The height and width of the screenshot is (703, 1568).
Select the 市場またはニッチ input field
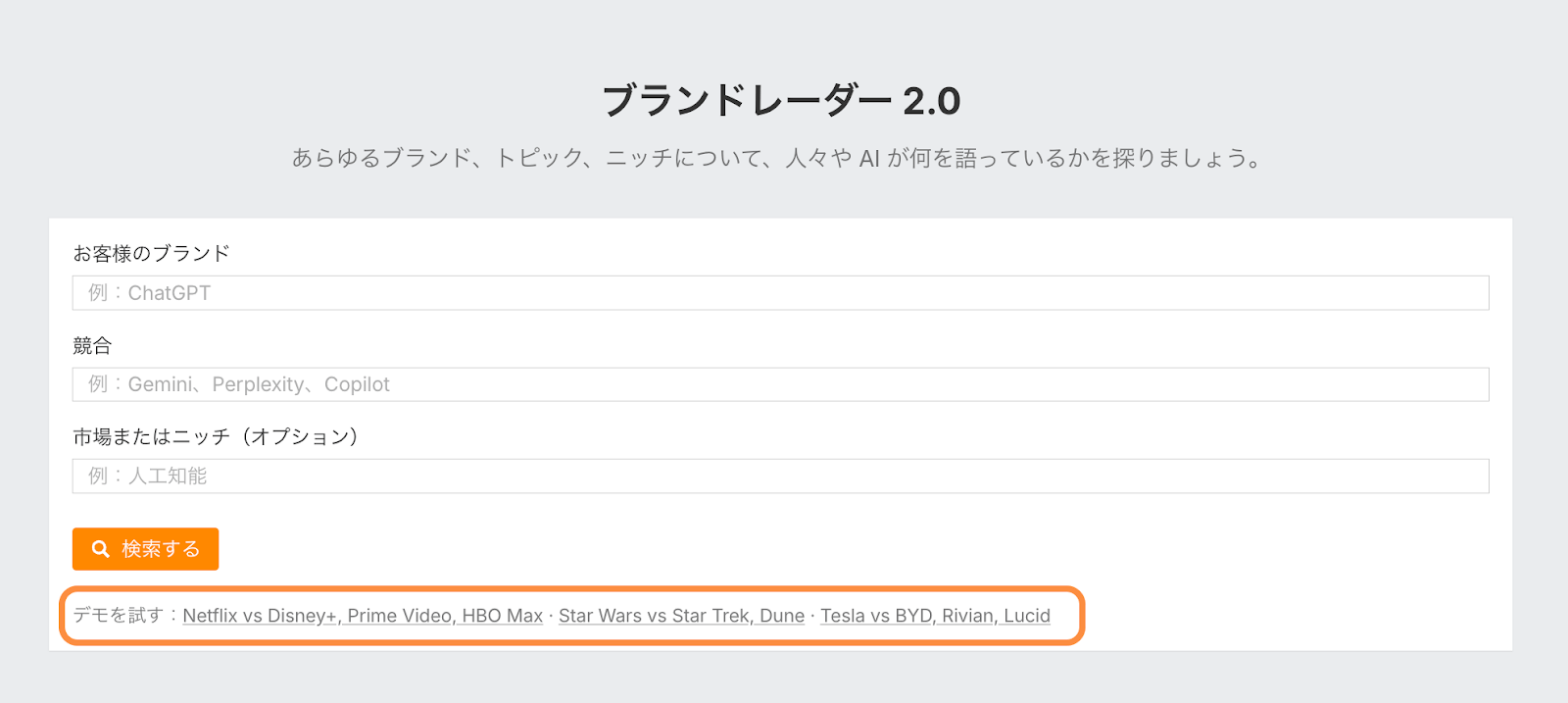point(780,477)
